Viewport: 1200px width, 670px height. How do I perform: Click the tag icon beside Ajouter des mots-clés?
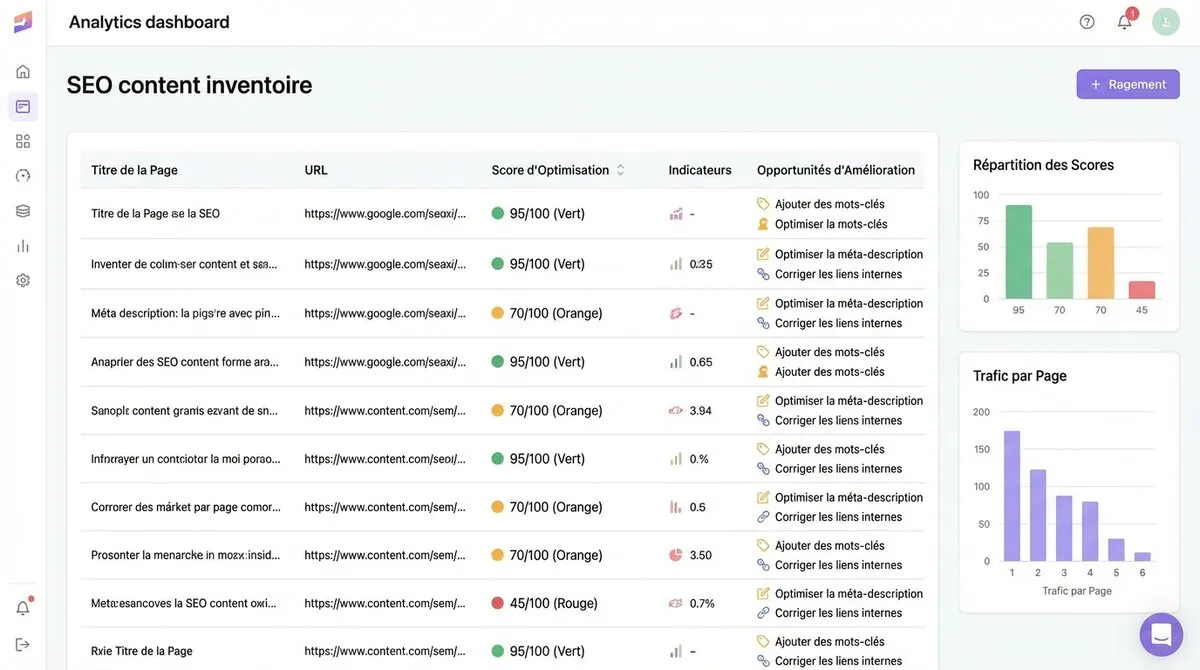(762, 203)
